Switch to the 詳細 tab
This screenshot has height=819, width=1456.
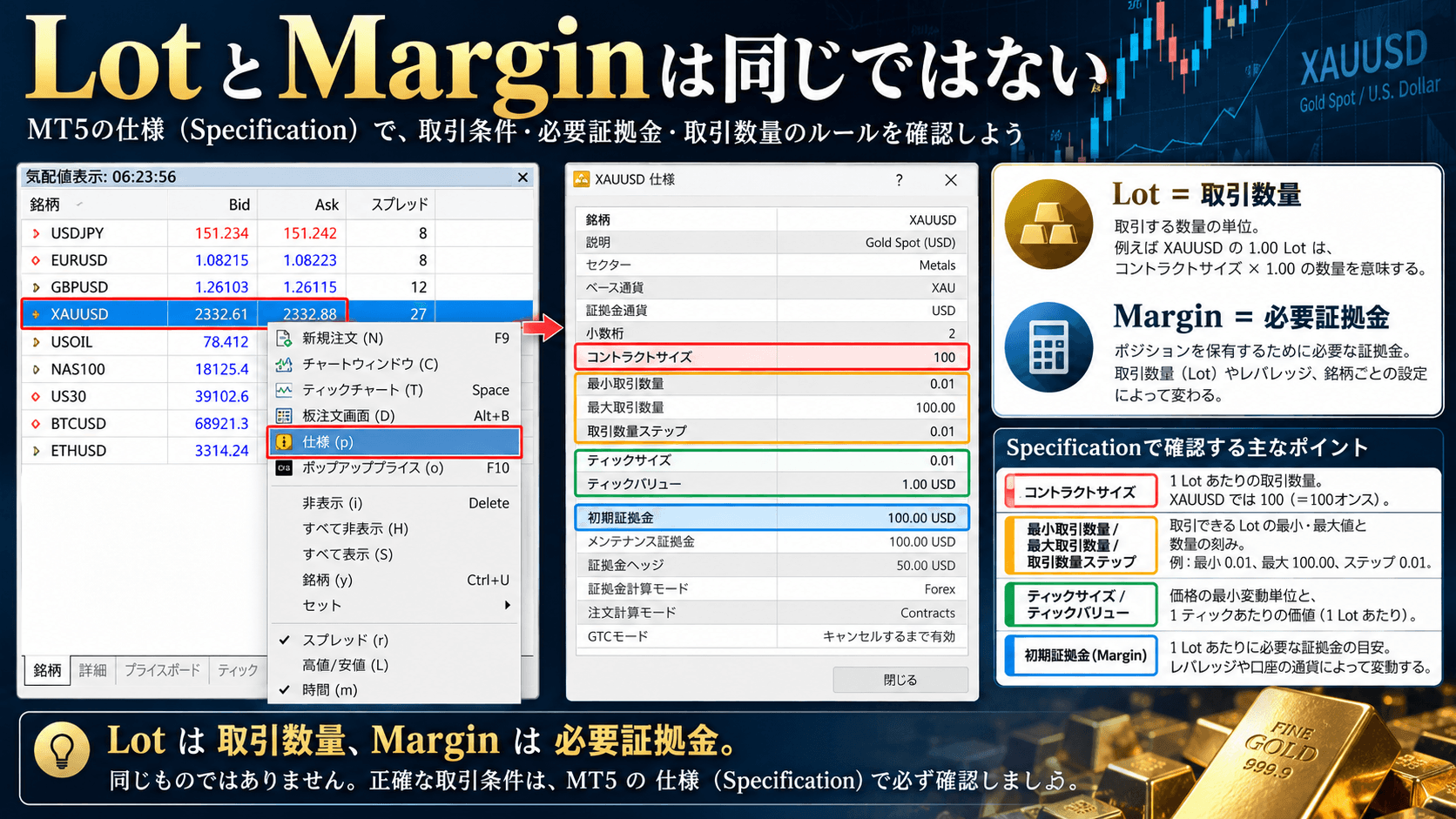click(92, 670)
